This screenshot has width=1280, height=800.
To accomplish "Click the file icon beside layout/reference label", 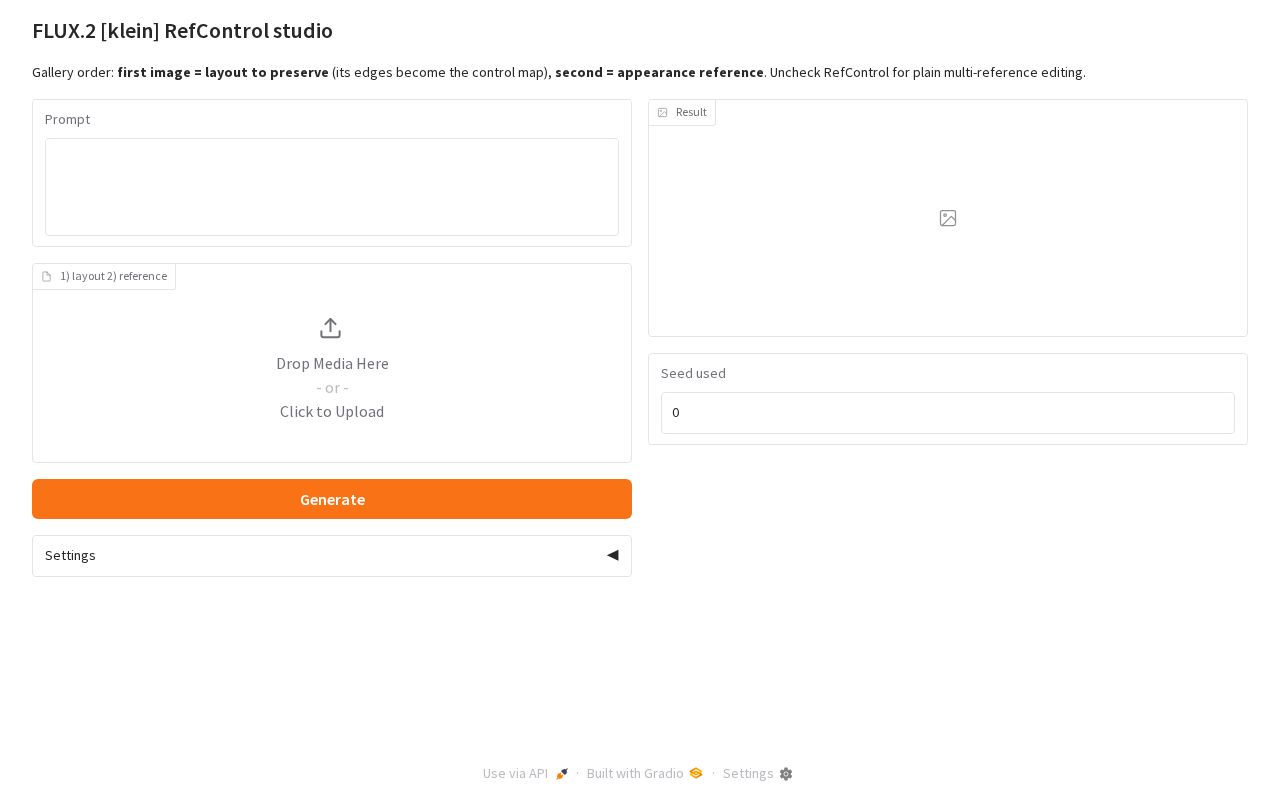I will point(47,277).
